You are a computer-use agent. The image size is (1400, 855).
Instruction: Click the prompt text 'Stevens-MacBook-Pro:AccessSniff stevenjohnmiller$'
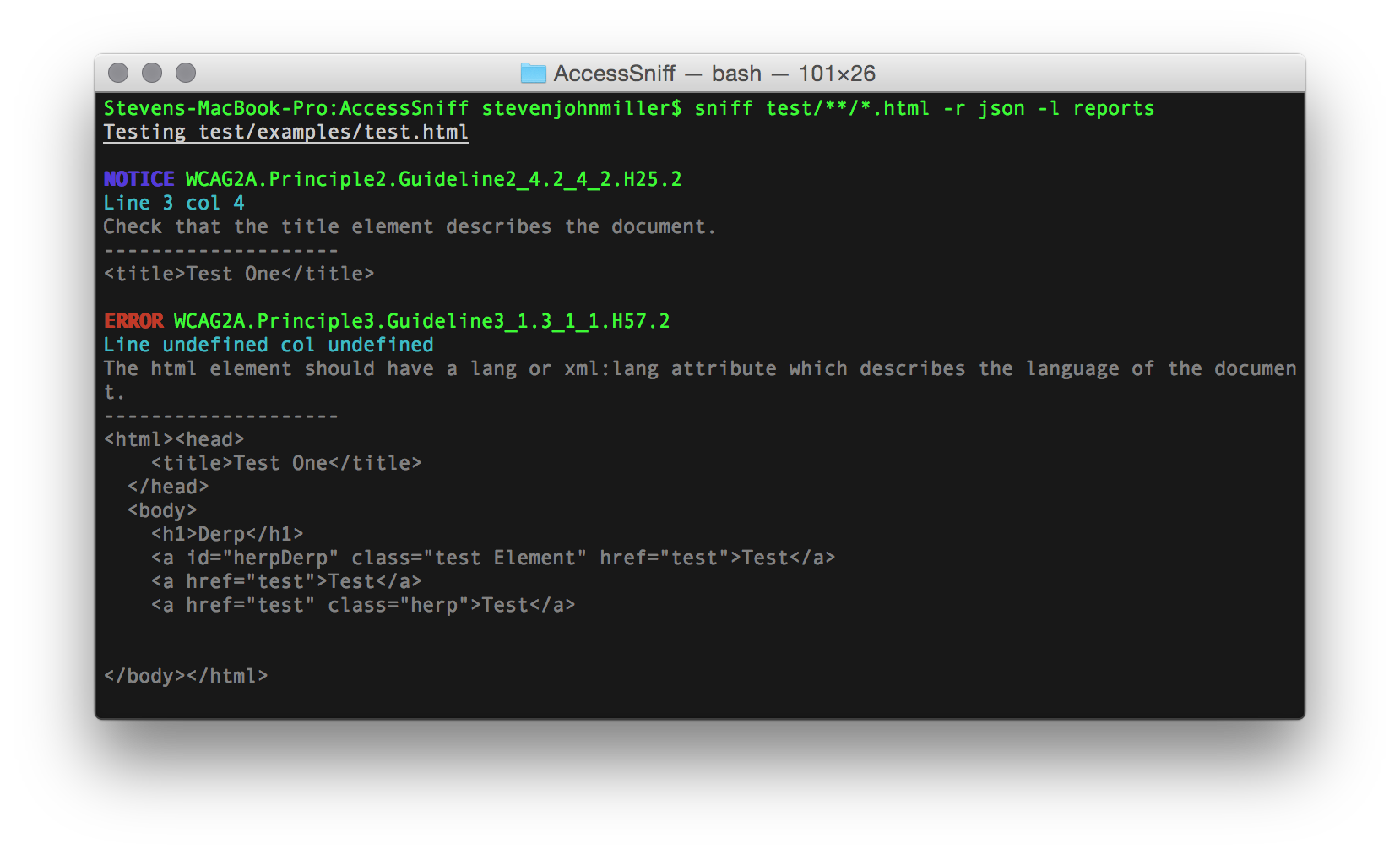[x=393, y=108]
